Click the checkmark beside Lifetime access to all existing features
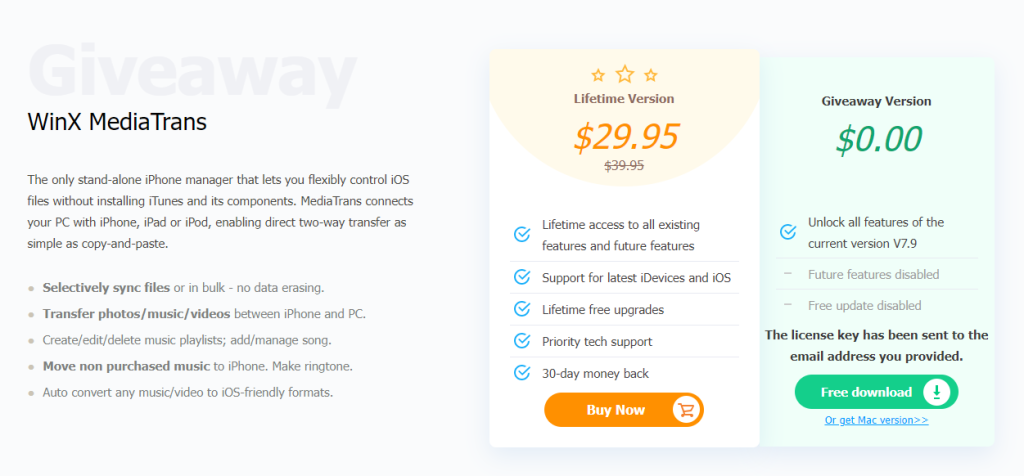1024x476 pixels. [522, 234]
